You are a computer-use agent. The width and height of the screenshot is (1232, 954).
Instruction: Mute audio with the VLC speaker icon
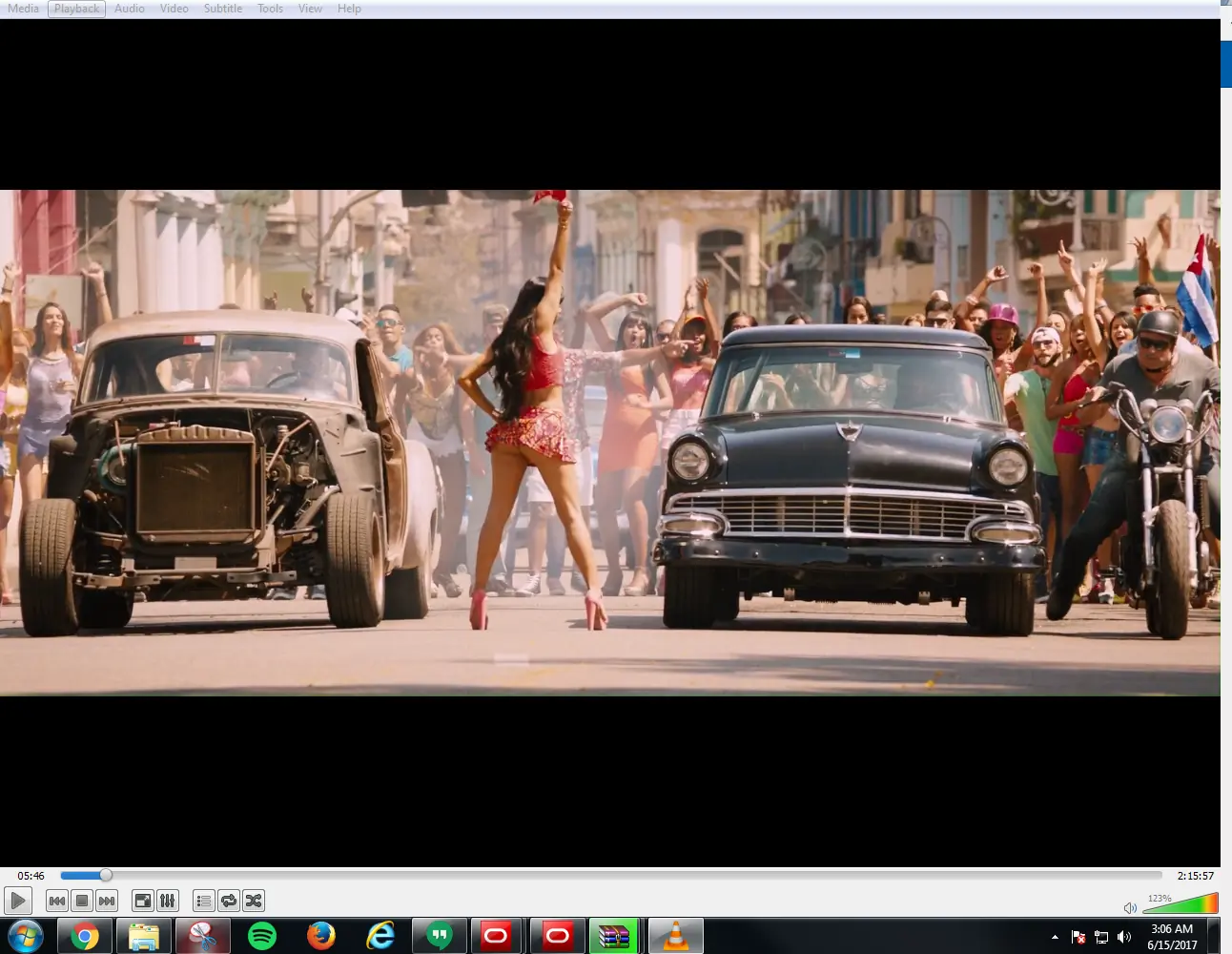coord(1130,908)
